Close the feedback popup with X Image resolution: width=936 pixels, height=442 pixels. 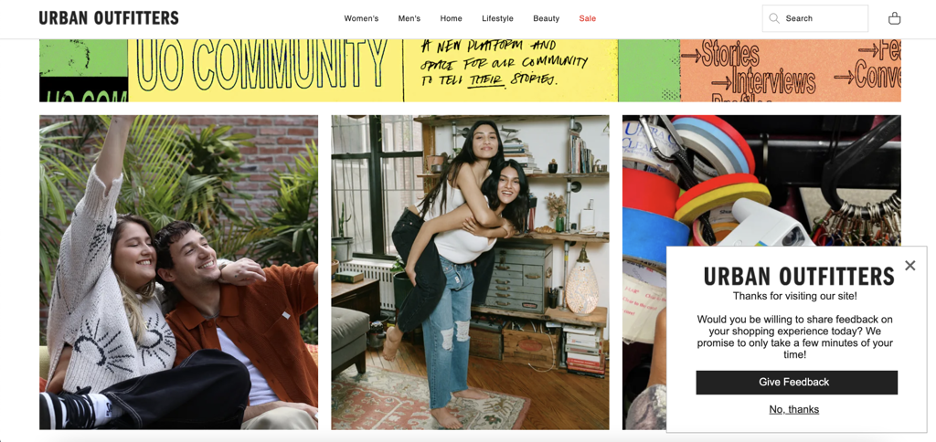pos(910,265)
